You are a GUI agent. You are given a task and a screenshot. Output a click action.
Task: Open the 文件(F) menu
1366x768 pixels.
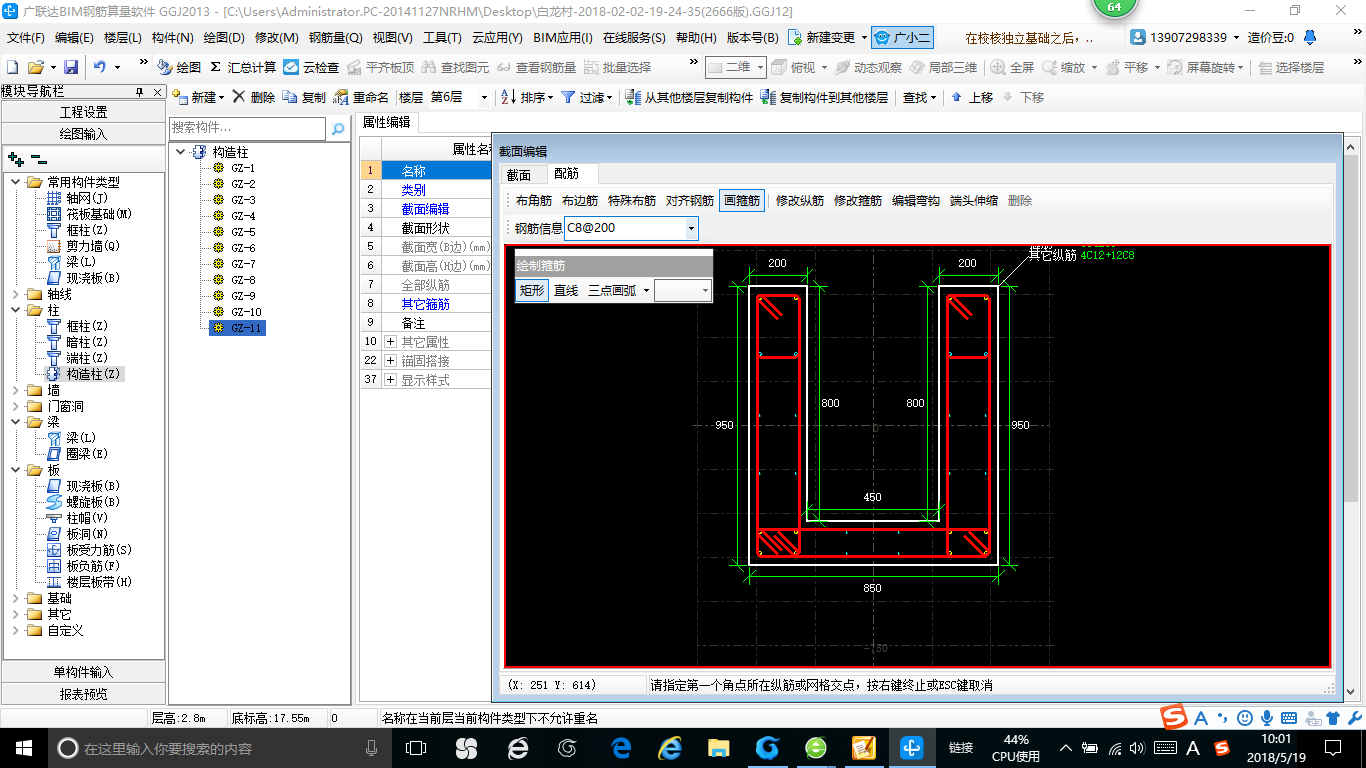(x=26, y=37)
